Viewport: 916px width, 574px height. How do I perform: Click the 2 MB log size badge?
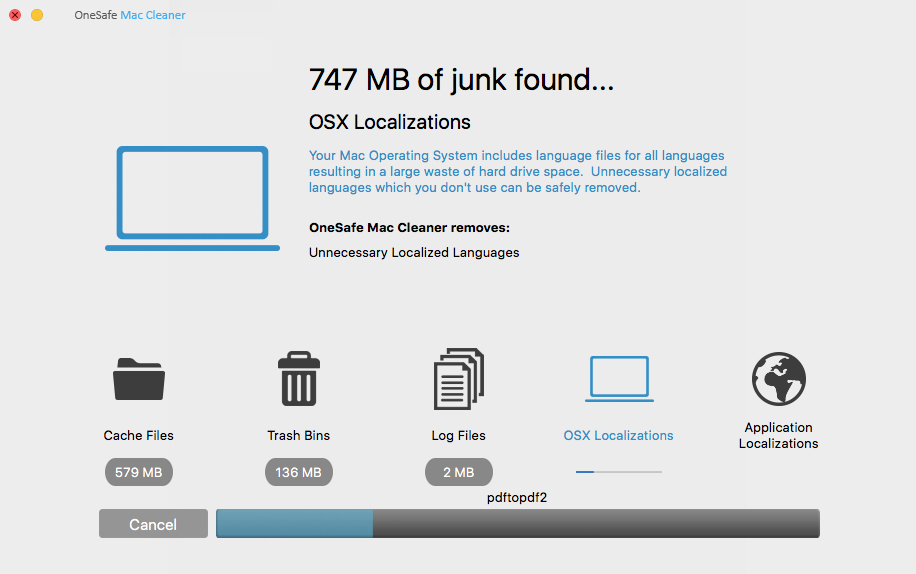click(459, 472)
